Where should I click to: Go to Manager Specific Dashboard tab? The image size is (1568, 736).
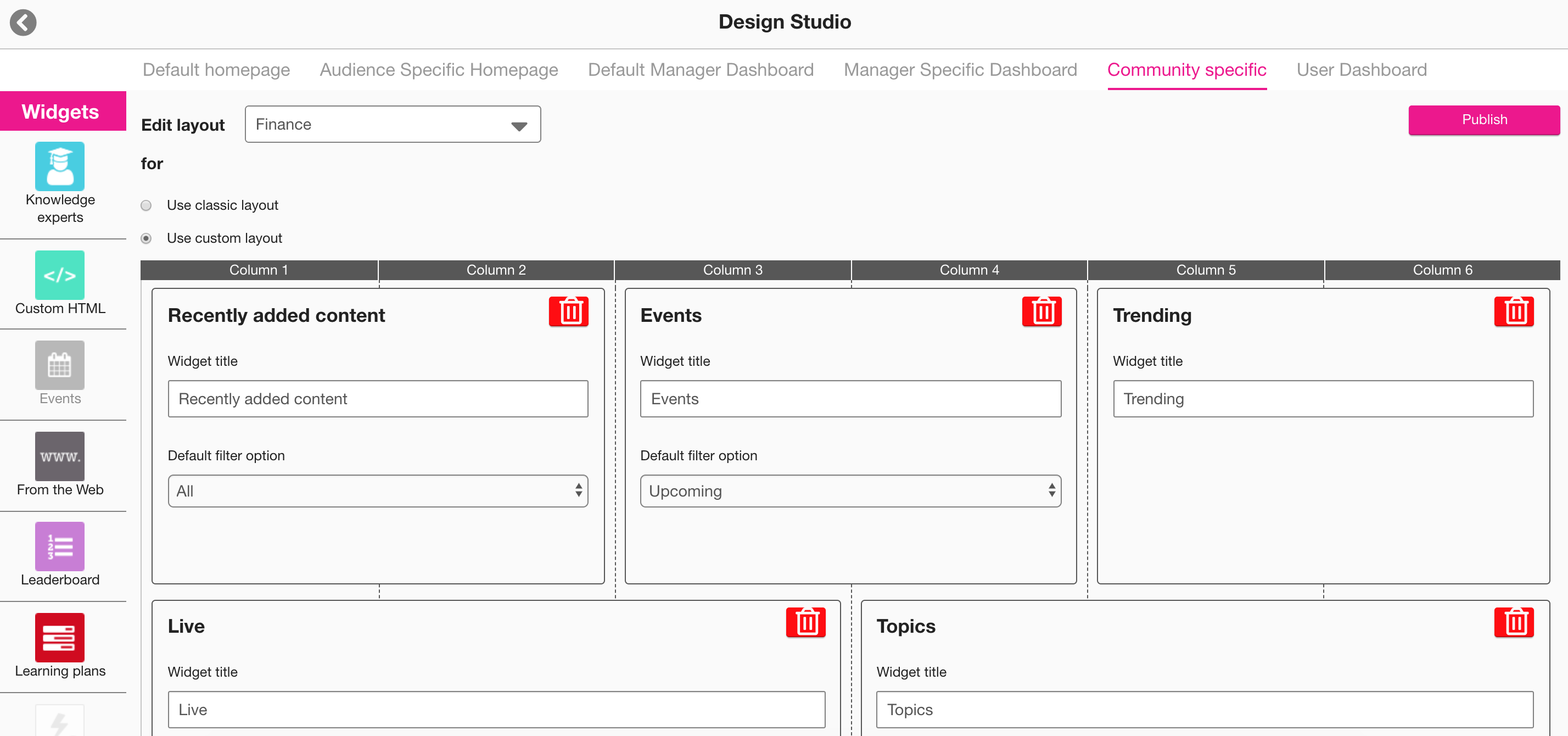pyautogui.click(x=960, y=70)
